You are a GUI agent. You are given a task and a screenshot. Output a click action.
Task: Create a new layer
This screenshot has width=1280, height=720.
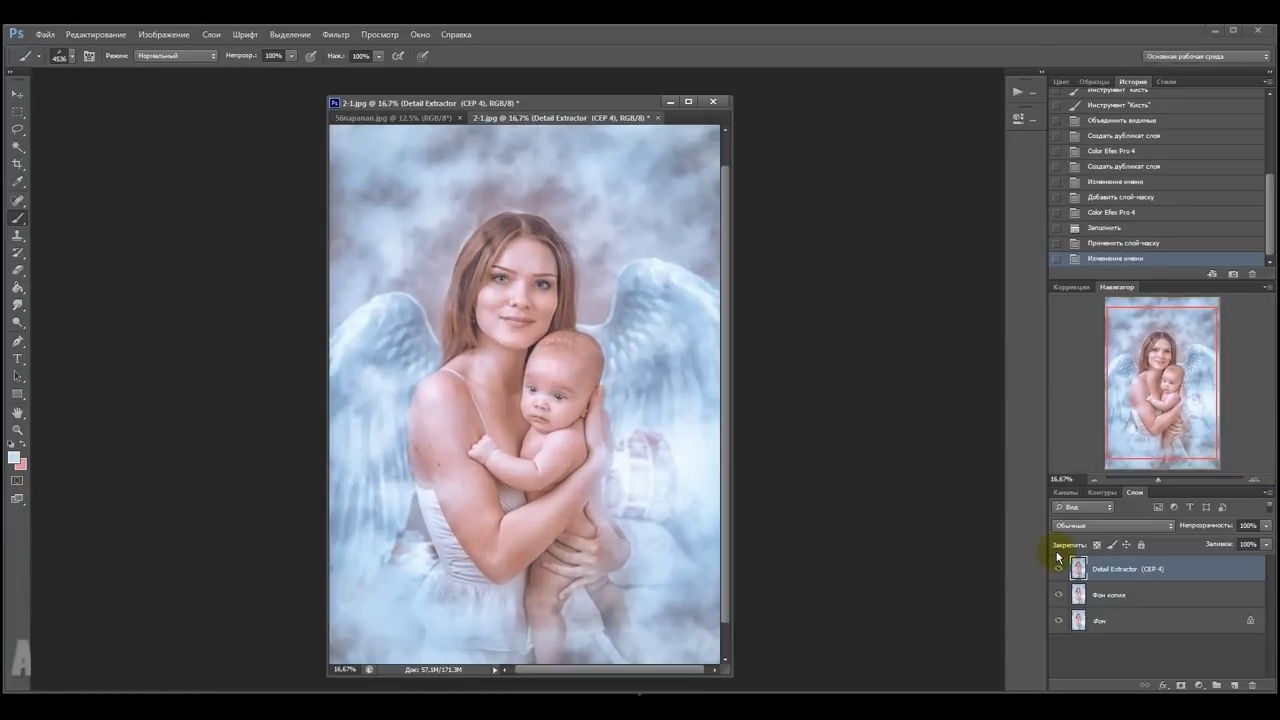1235,685
